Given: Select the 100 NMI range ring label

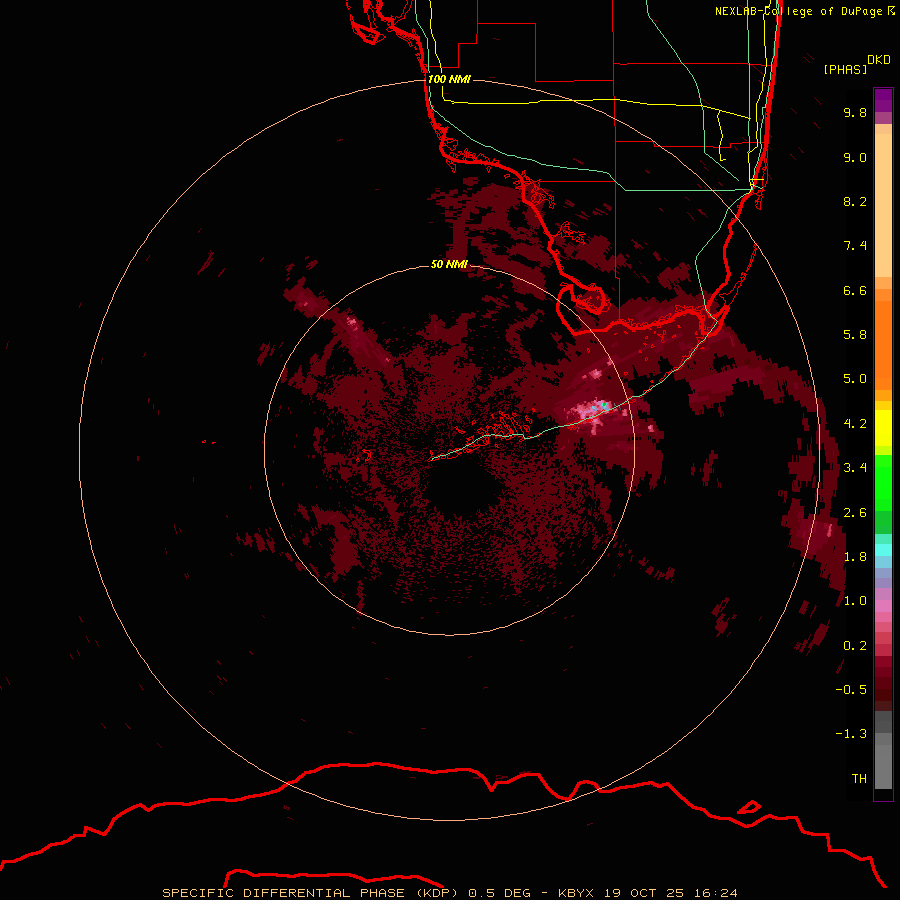Looking at the screenshot, I should (449, 79).
